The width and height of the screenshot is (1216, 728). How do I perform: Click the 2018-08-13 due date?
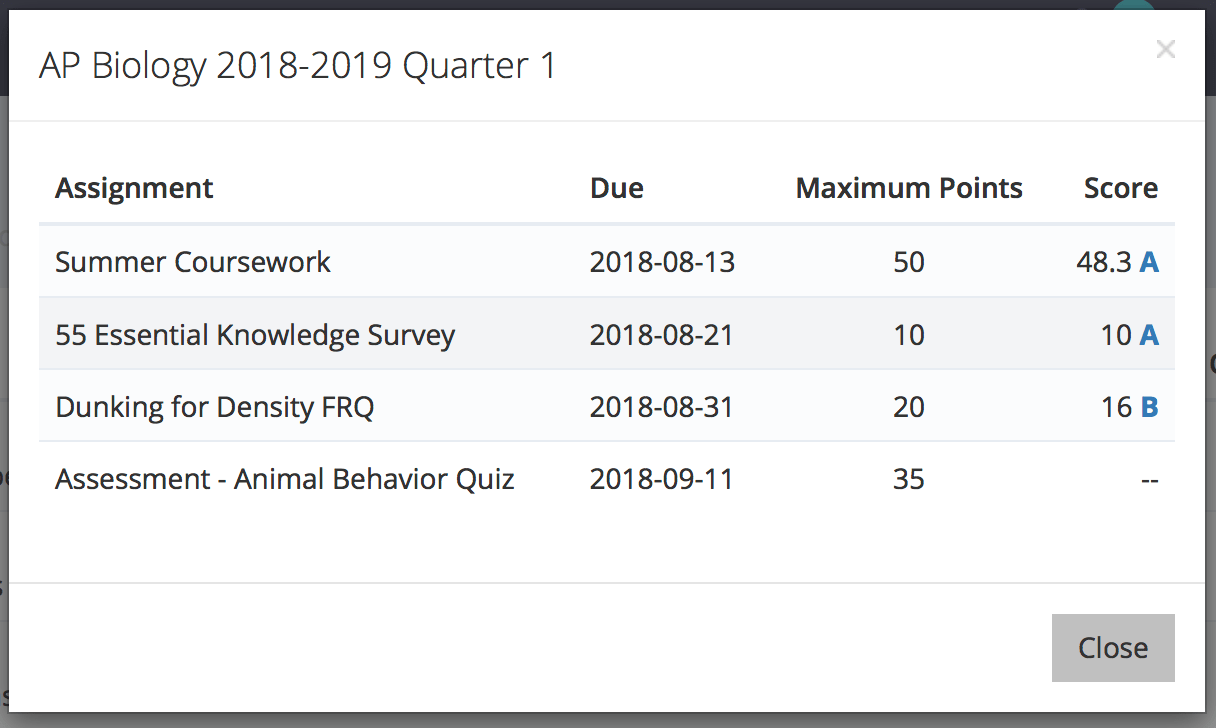[x=663, y=262]
